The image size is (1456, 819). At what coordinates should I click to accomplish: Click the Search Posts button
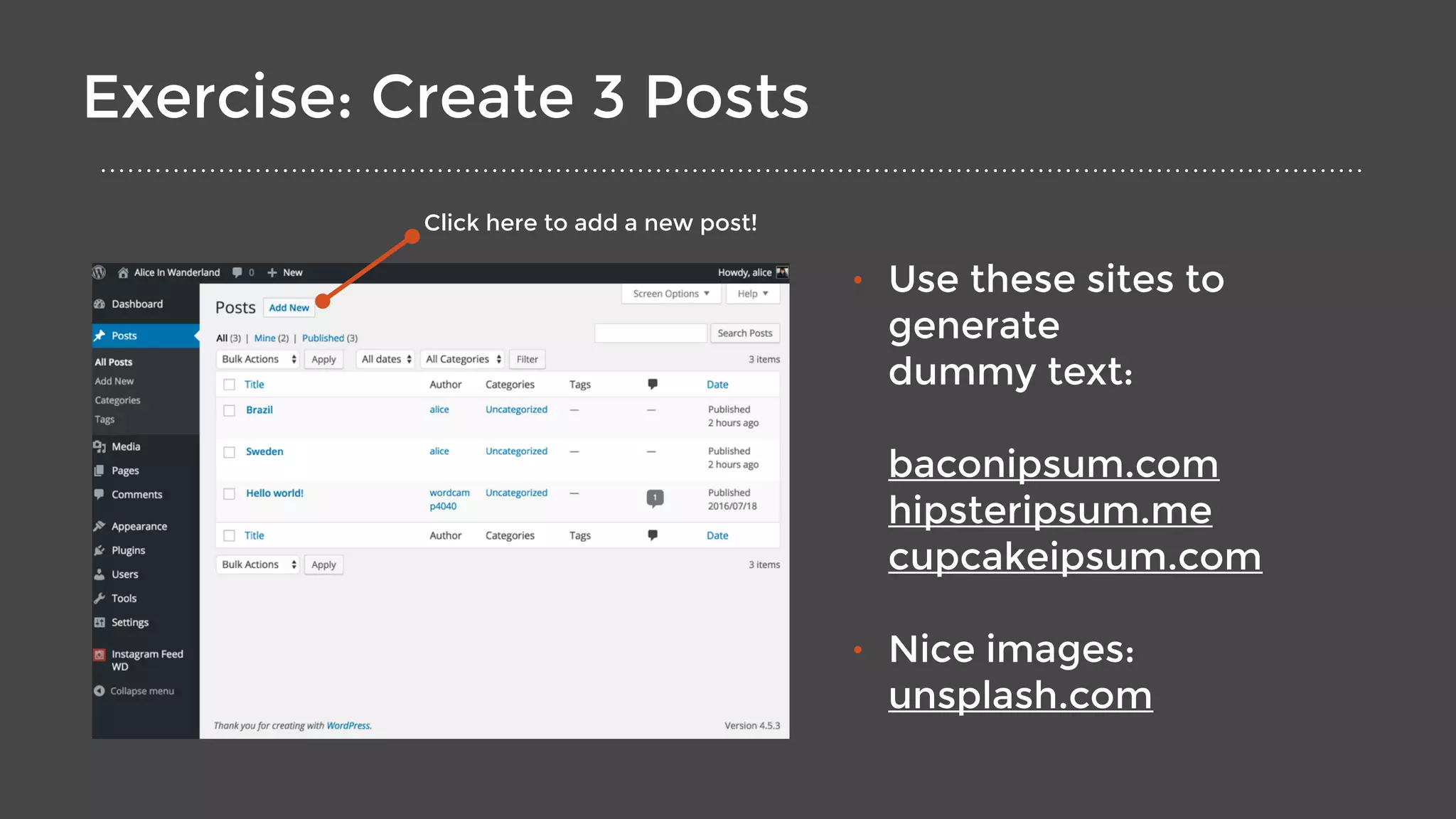(x=744, y=333)
